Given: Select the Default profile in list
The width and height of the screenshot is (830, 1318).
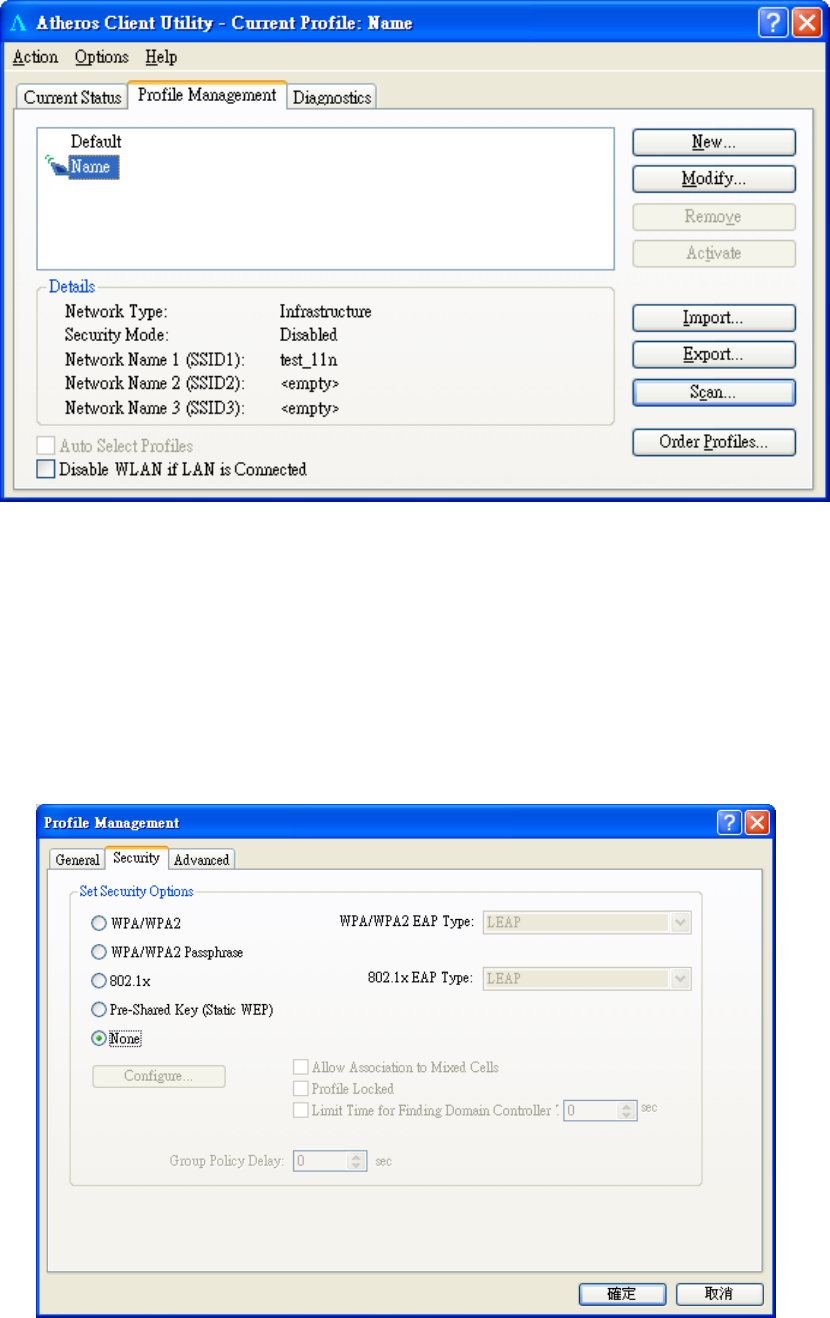Looking at the screenshot, I should click(96, 142).
